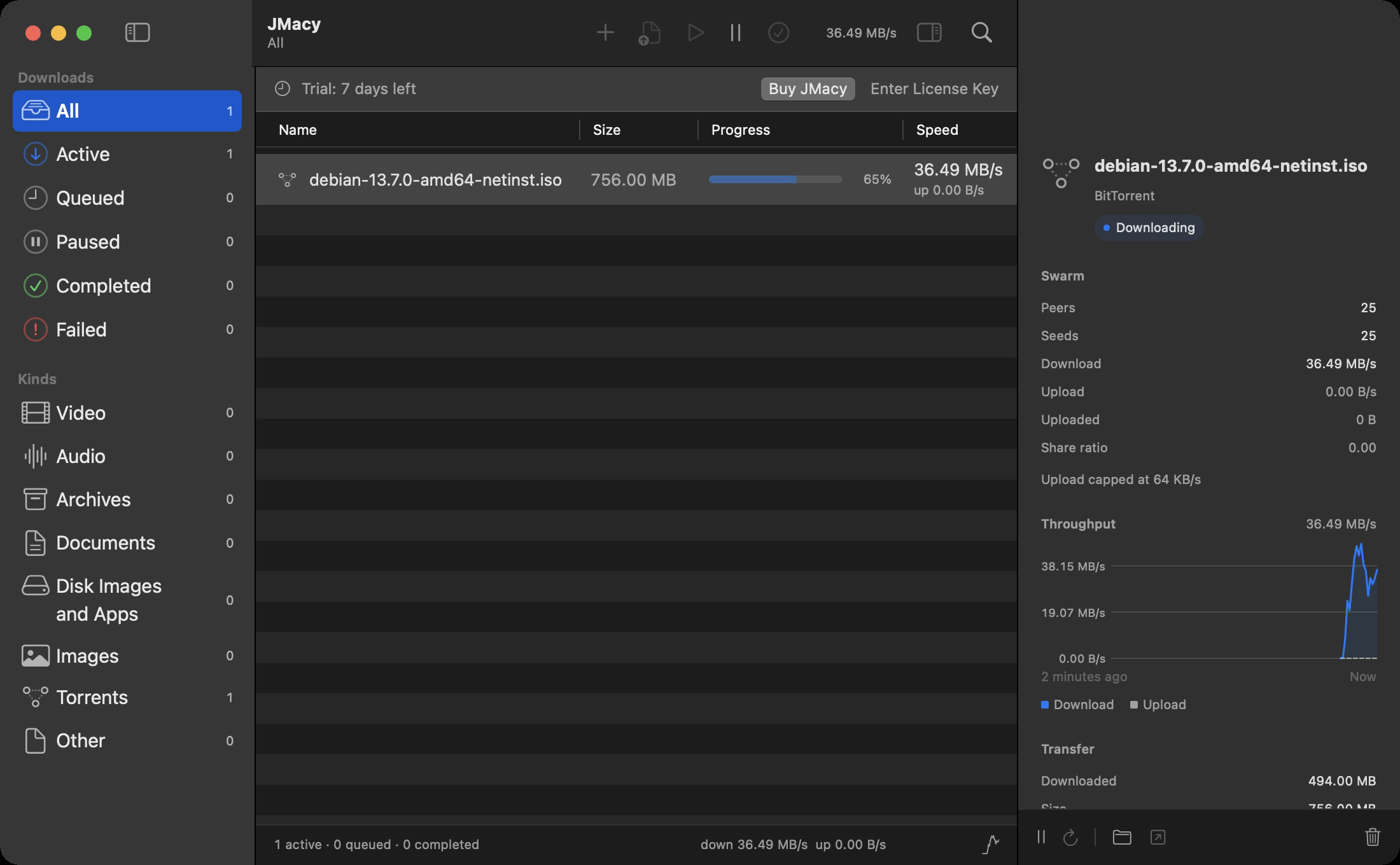View Failed downloads
Viewport: 1400px width, 865px height.
coord(127,329)
